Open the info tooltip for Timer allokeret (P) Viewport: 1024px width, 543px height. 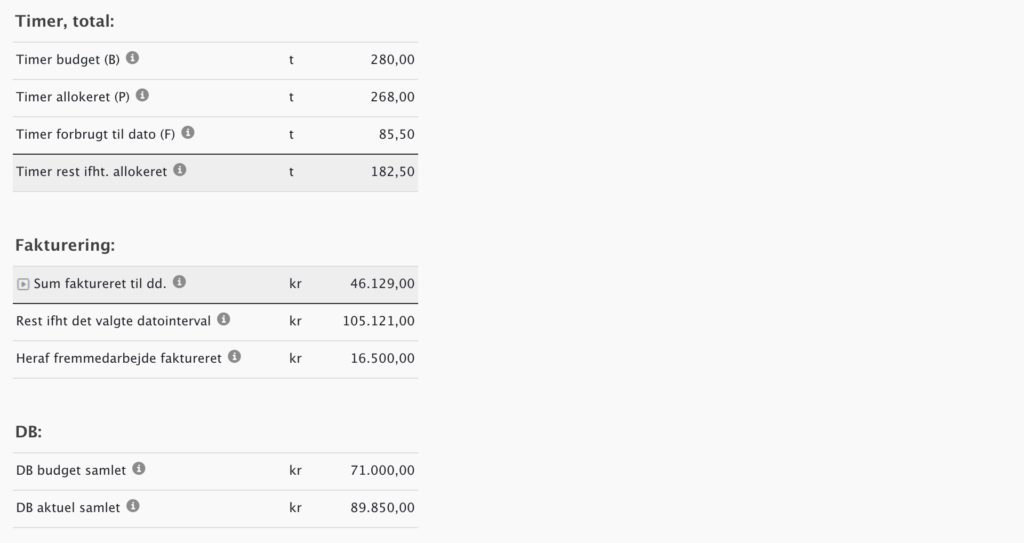pos(142,95)
